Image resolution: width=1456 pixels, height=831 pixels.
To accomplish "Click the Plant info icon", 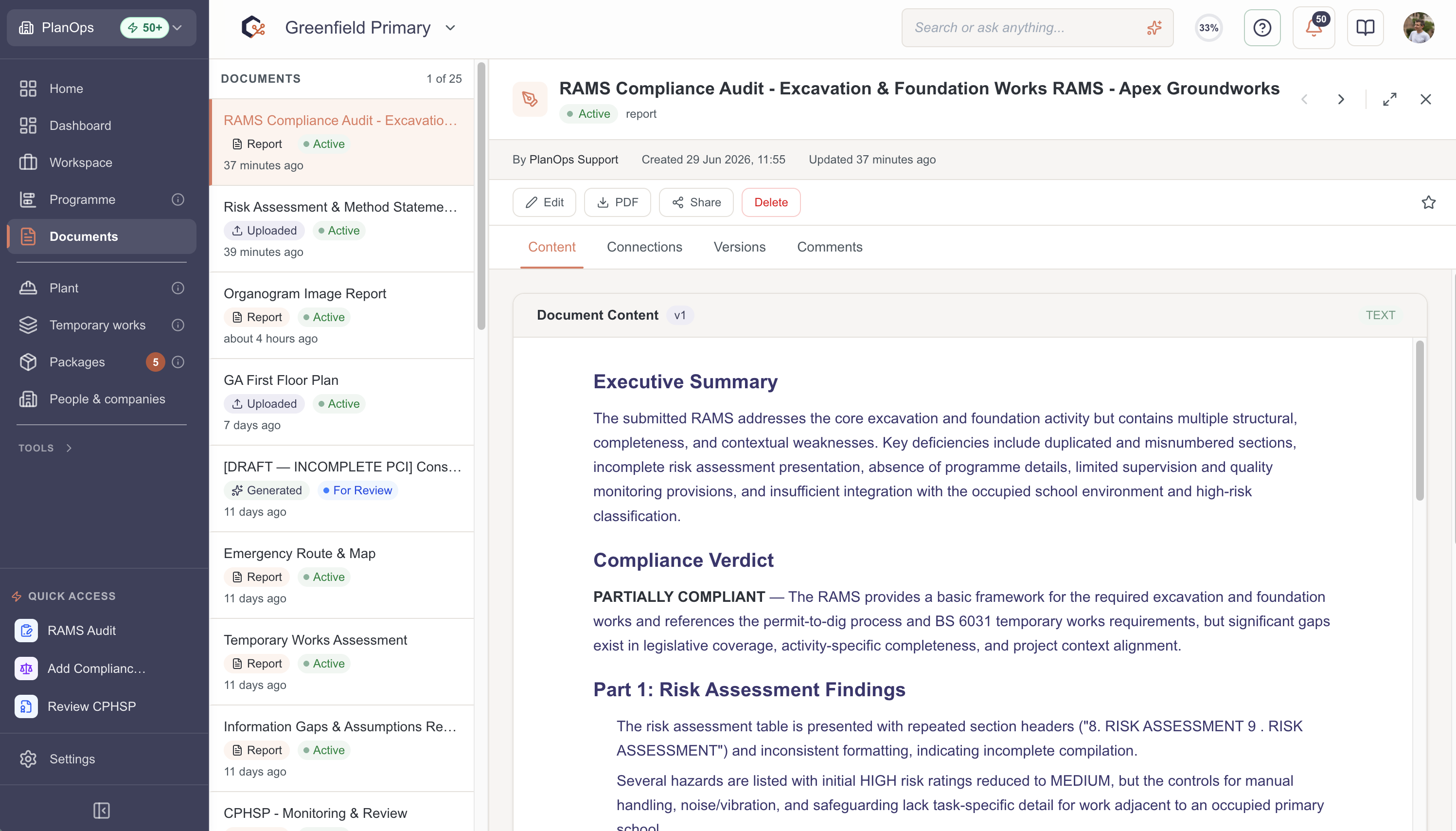I will [178, 288].
